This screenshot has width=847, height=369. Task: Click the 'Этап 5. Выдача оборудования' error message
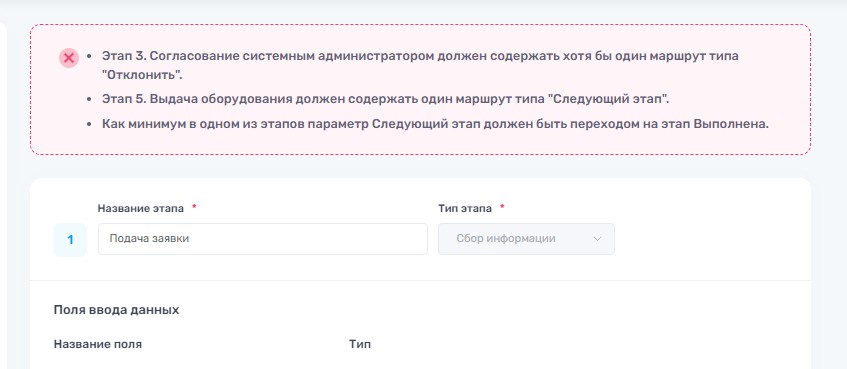tap(386, 99)
